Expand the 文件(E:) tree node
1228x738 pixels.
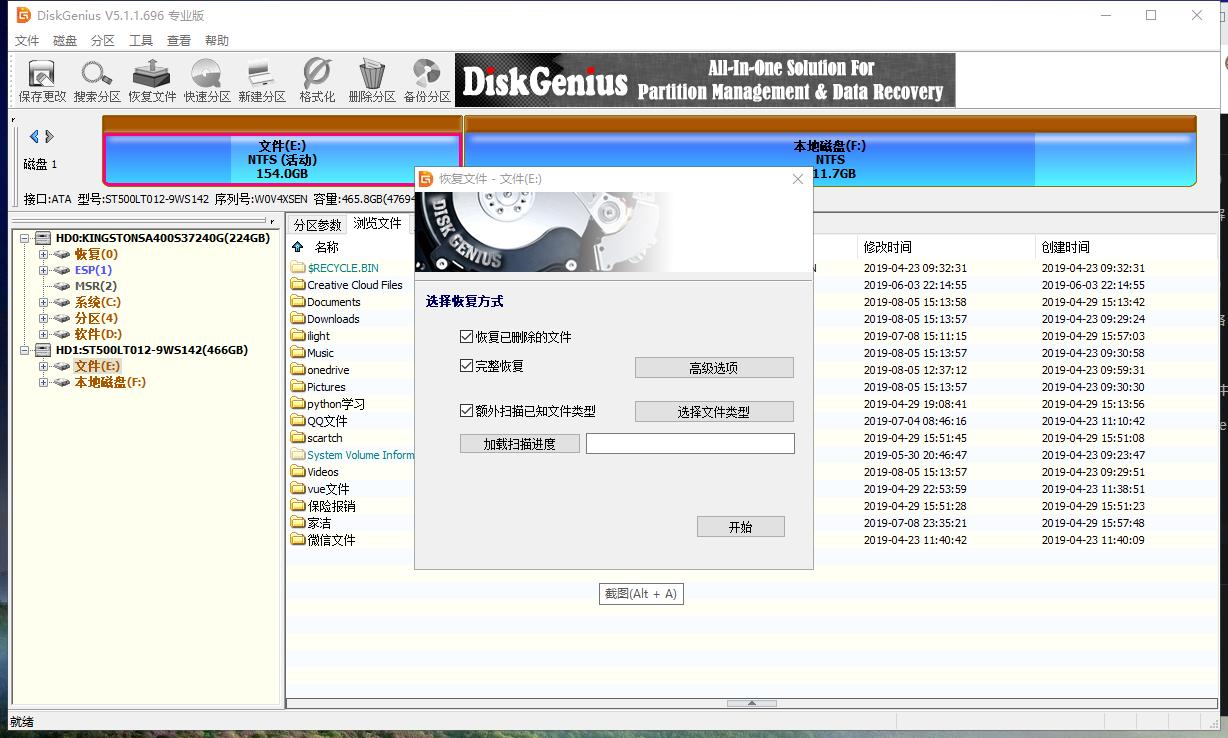tap(43, 366)
